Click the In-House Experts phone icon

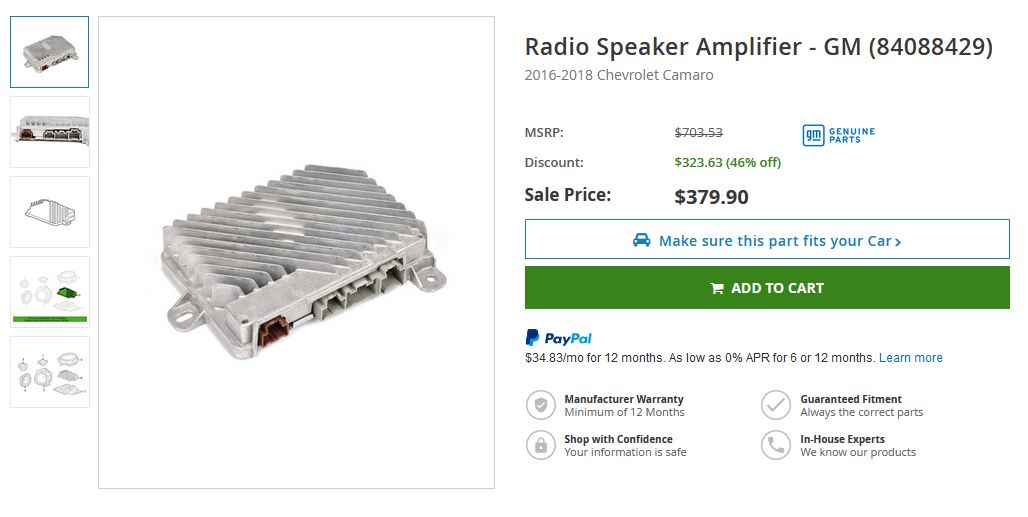click(x=776, y=445)
